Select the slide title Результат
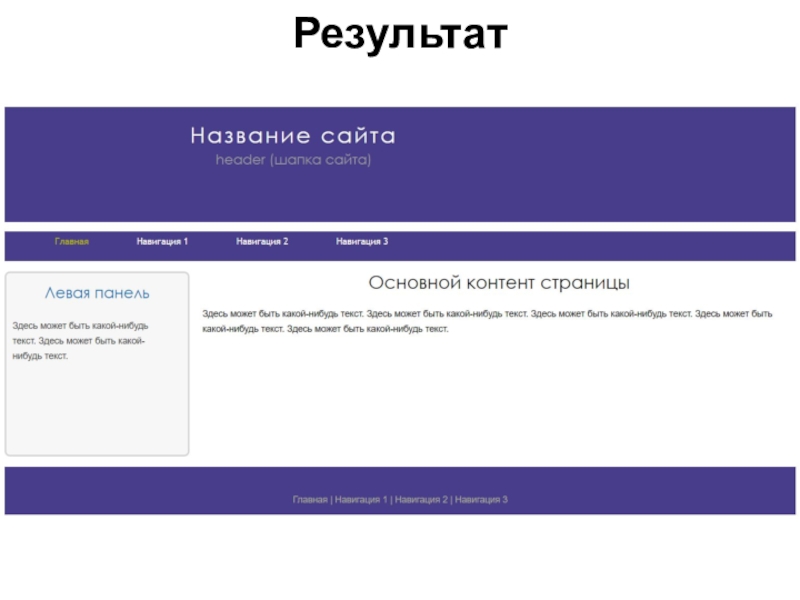 point(400,36)
